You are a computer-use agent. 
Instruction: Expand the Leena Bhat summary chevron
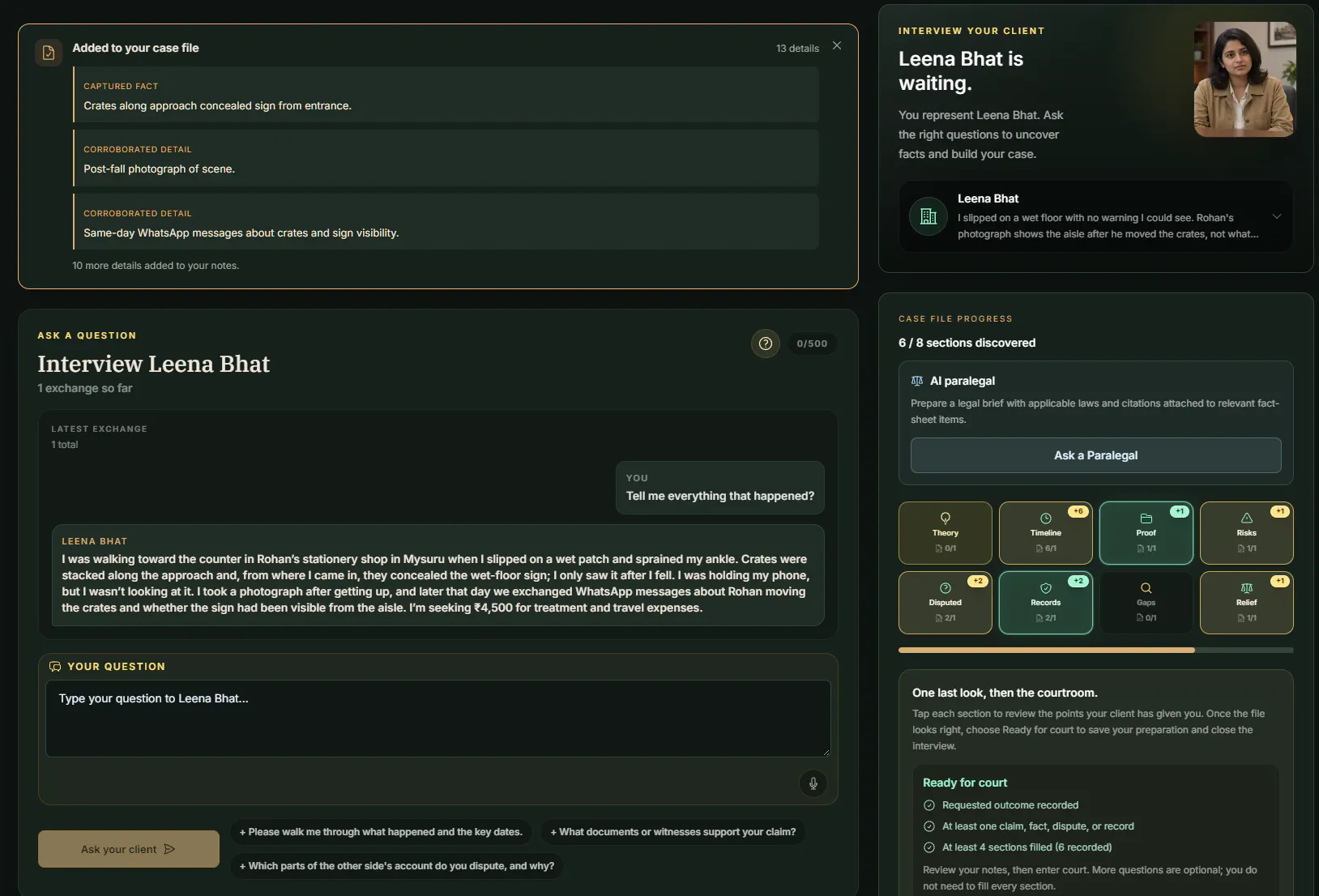pyautogui.click(x=1277, y=216)
